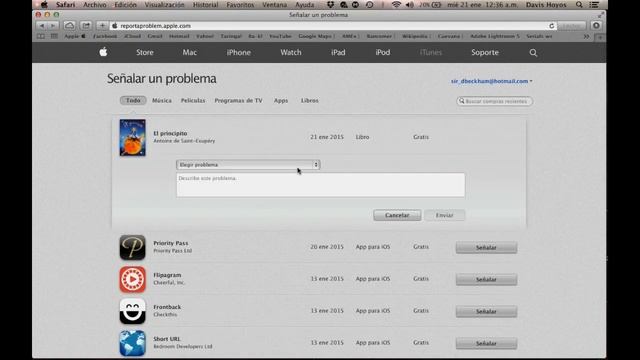Open the Historial menu

[205, 5]
